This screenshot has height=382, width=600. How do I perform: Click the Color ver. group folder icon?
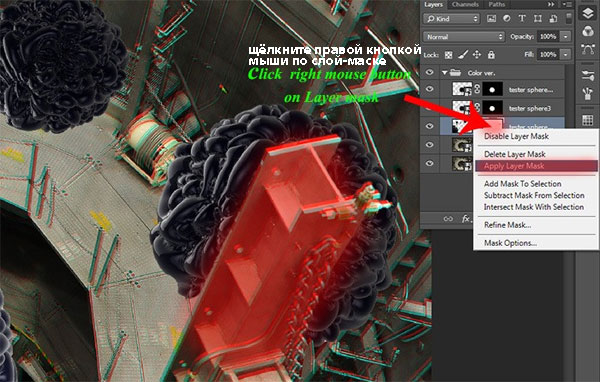[455, 72]
